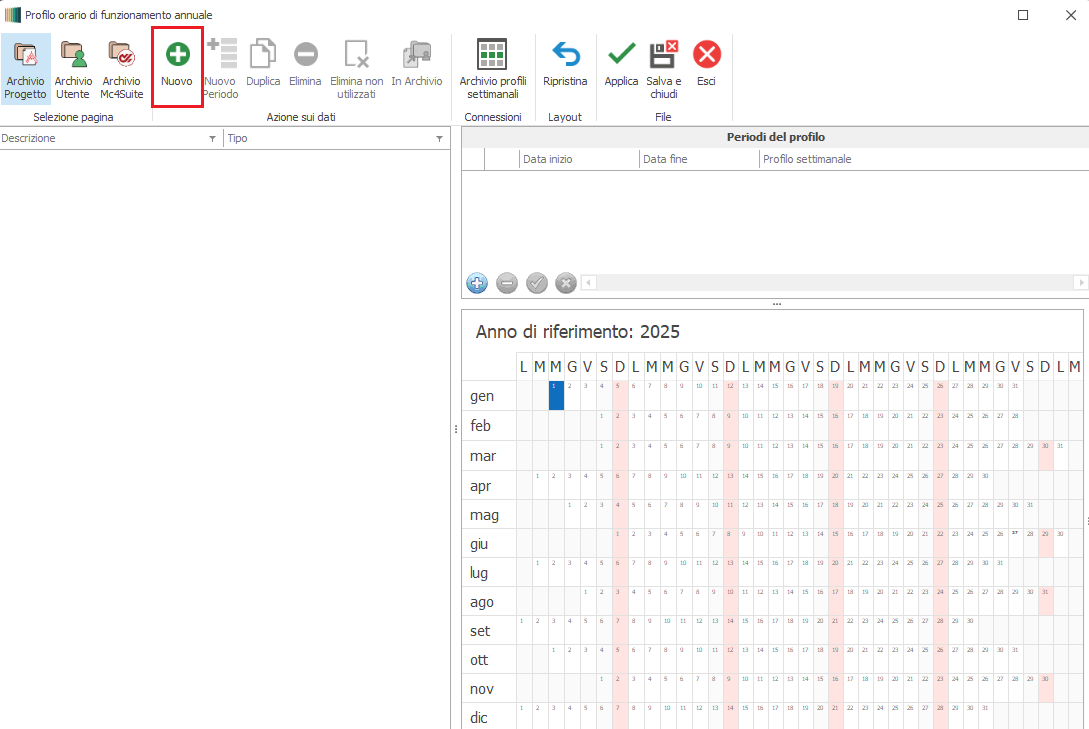Click the horizontal splitter dots above calendar
This screenshot has width=1089, height=729.
coord(776,303)
